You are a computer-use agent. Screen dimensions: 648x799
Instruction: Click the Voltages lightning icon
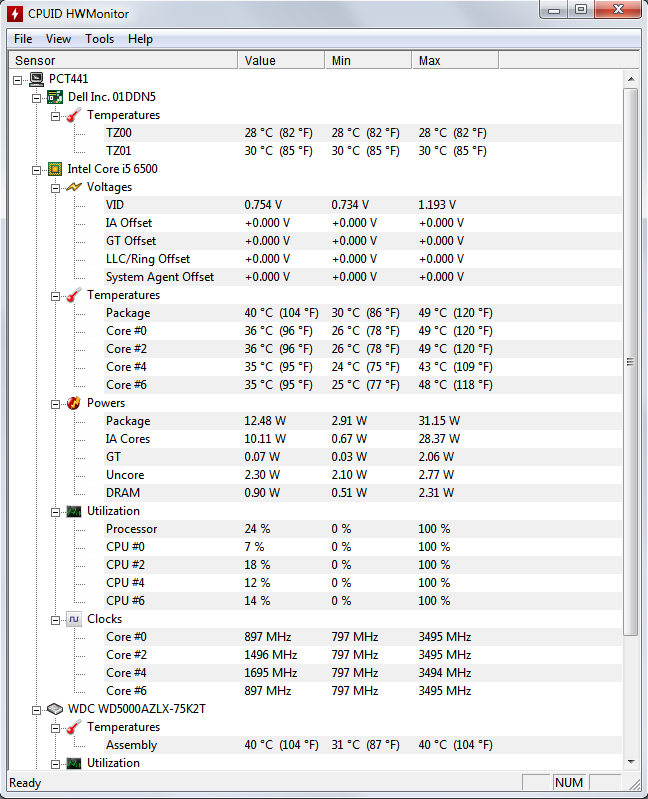[x=74, y=187]
